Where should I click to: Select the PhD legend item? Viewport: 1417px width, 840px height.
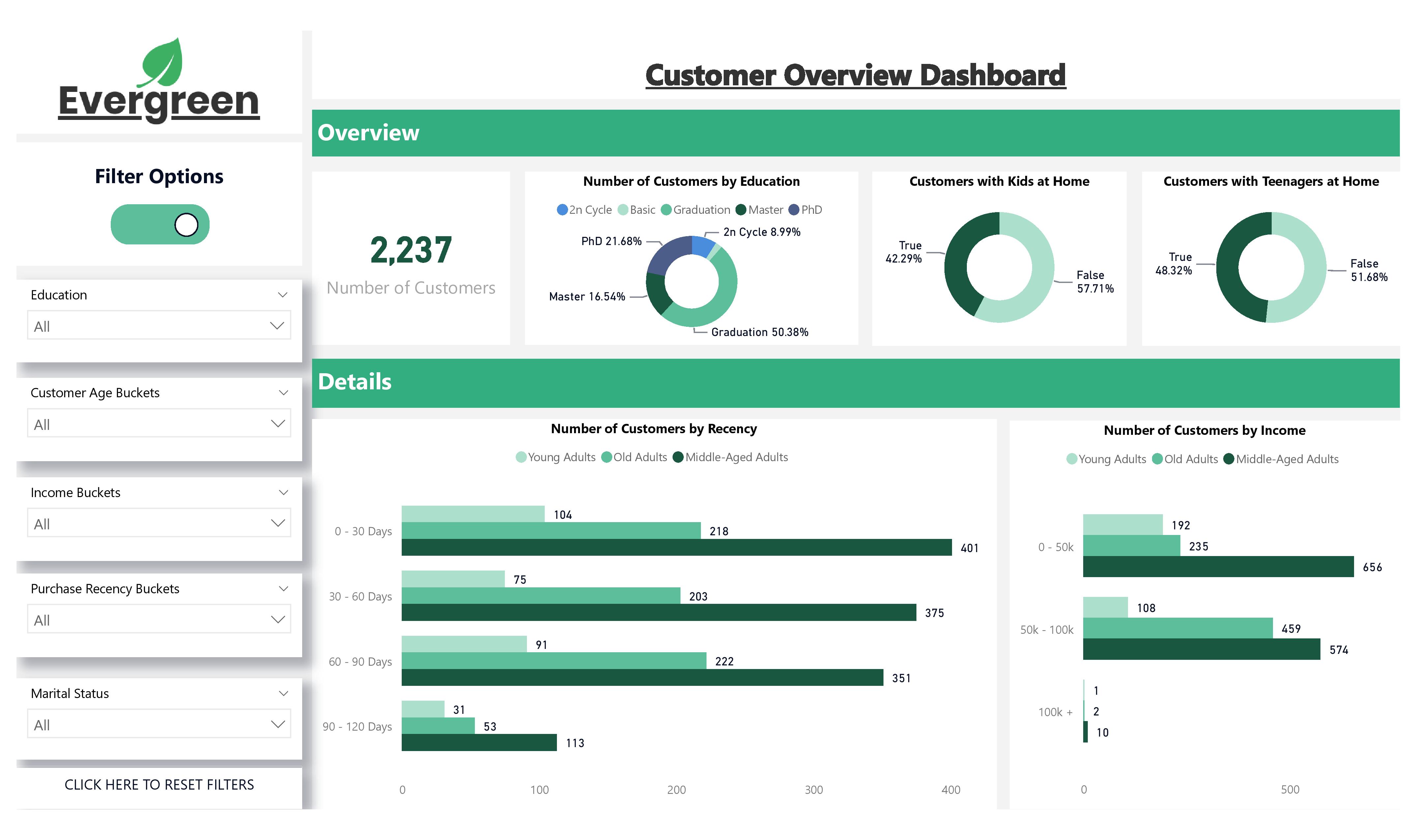pos(805,210)
